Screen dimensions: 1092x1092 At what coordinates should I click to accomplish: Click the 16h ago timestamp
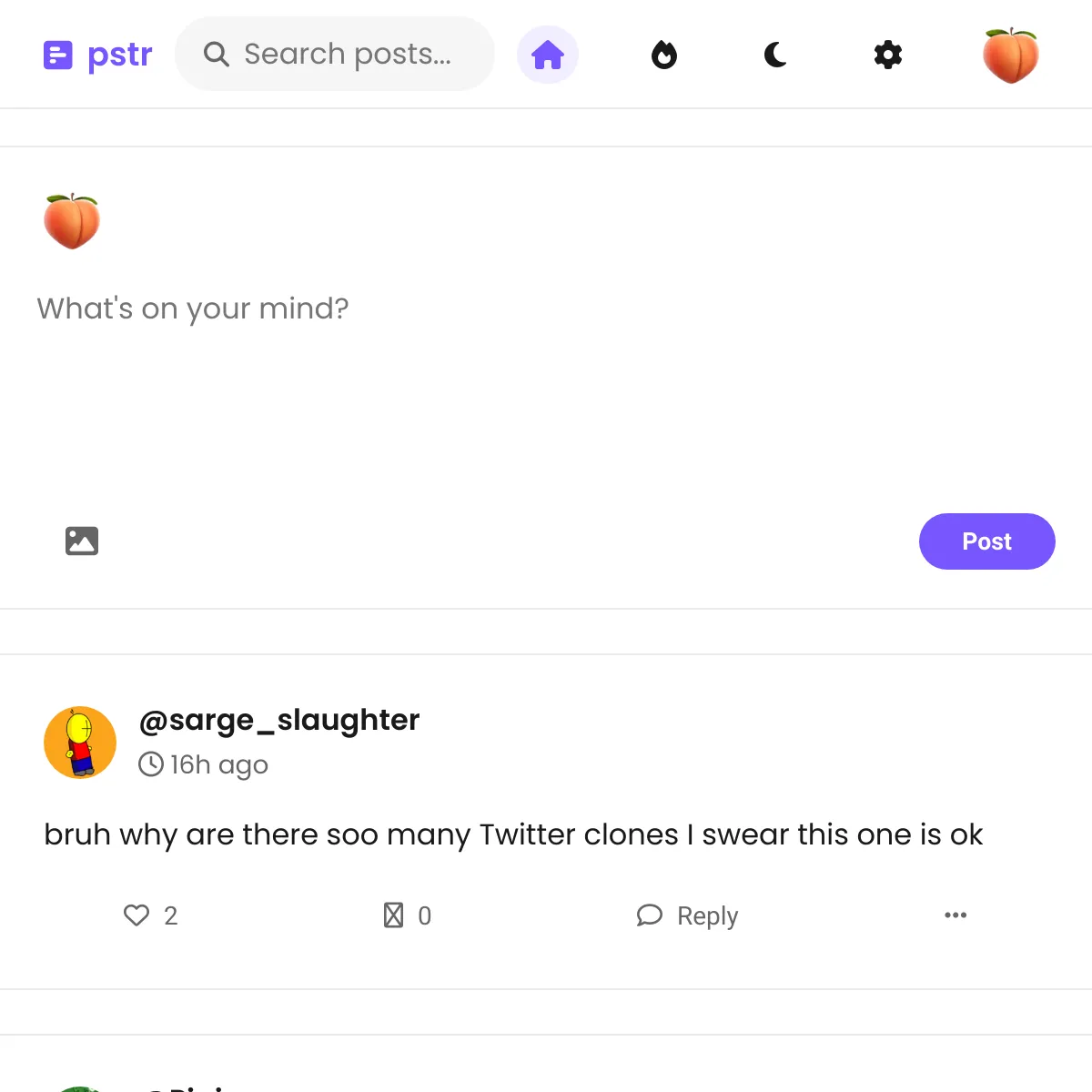pos(218,764)
